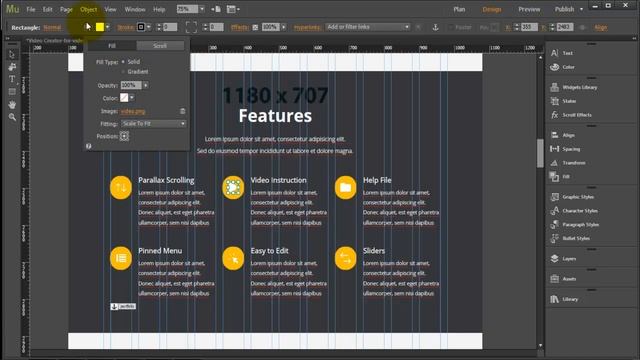The width and height of the screenshot is (640, 360).
Task: Open the Object menu
Action: (89, 9)
